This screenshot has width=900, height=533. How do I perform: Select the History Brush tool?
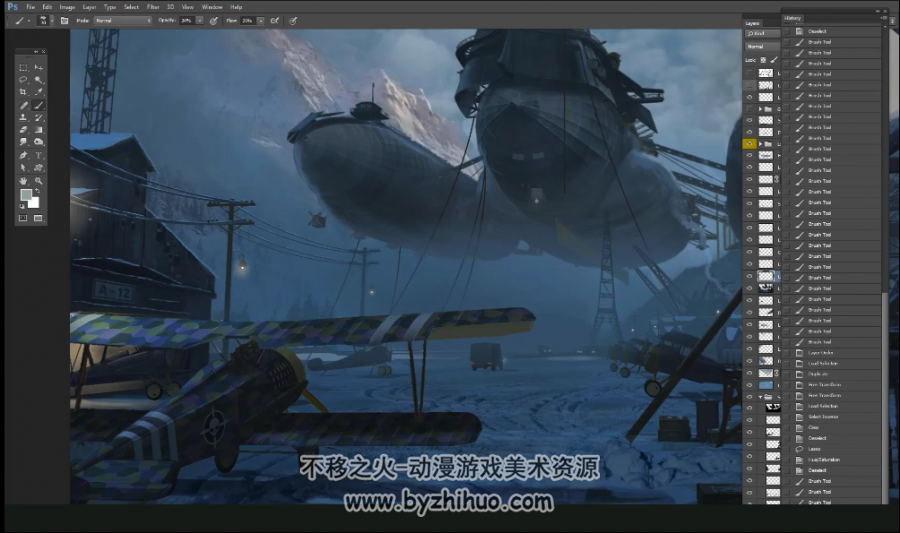tap(38, 118)
